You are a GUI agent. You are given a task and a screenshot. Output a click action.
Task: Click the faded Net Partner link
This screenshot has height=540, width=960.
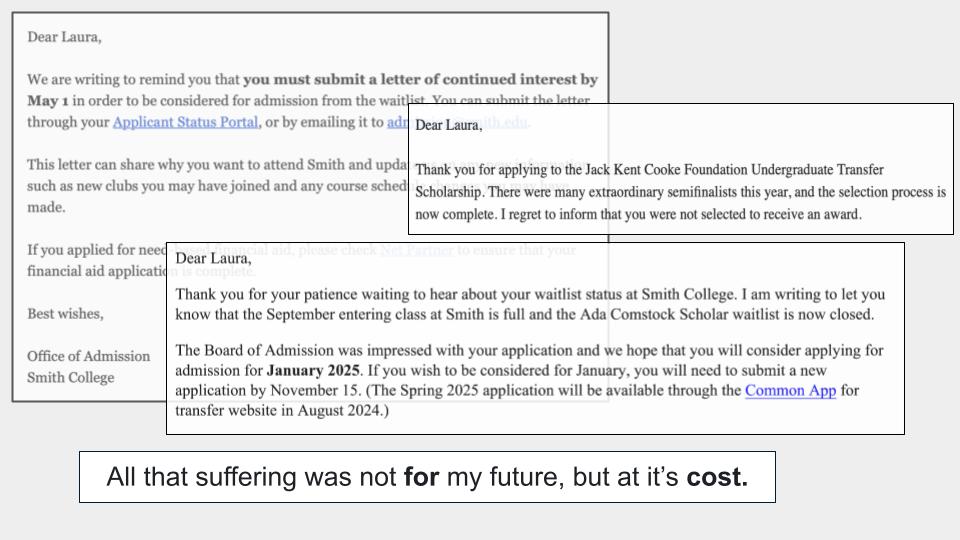click(416, 250)
